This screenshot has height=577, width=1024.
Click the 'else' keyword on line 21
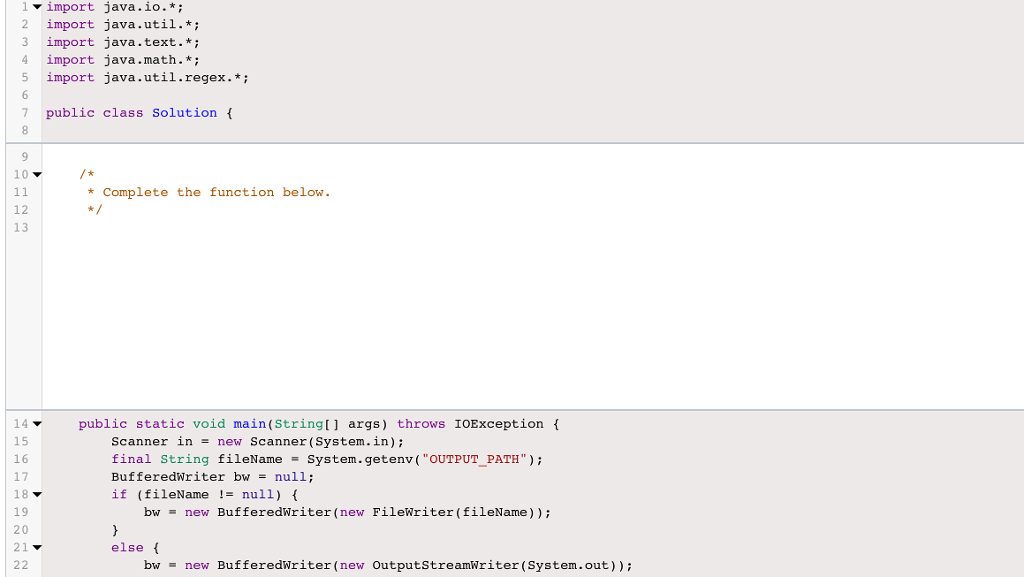click(x=127, y=547)
